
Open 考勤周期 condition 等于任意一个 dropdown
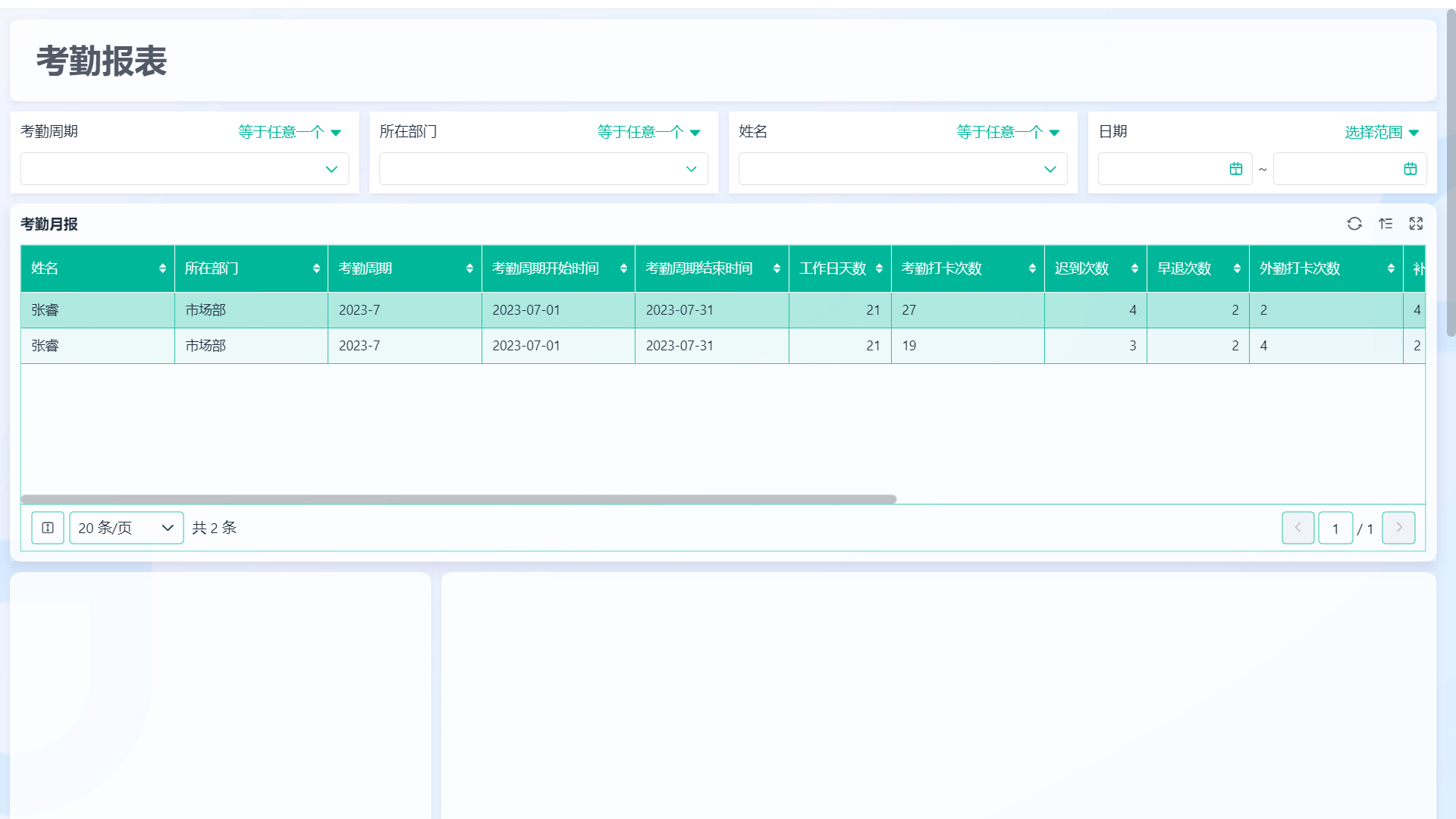click(x=290, y=132)
